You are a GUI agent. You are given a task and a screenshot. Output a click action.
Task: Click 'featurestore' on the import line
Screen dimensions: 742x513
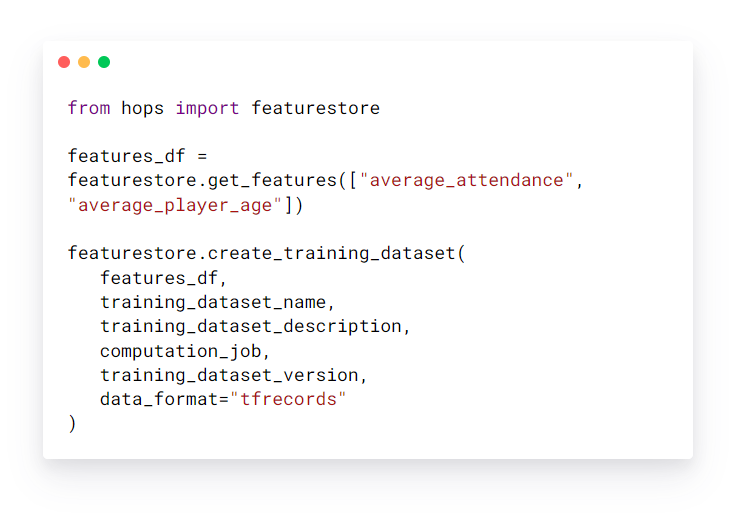315,108
